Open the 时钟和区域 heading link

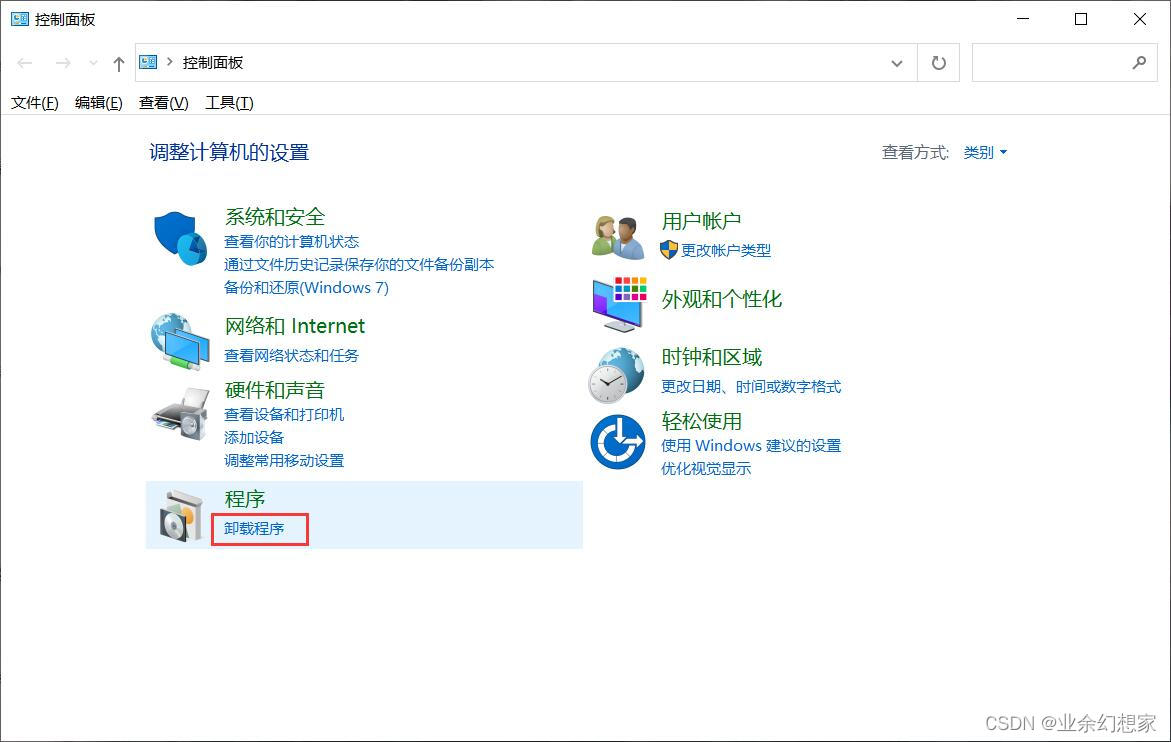pyautogui.click(x=712, y=358)
